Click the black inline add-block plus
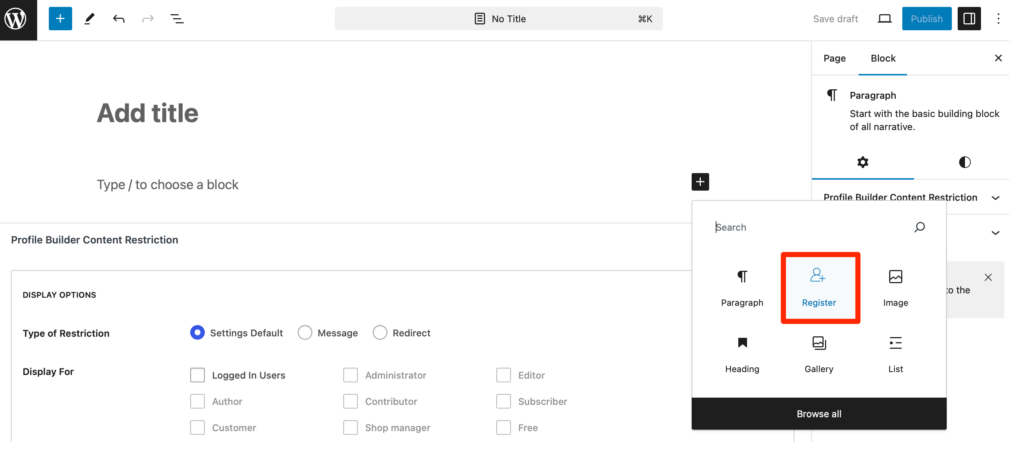The width and height of the screenshot is (1024, 457). pyautogui.click(x=700, y=182)
